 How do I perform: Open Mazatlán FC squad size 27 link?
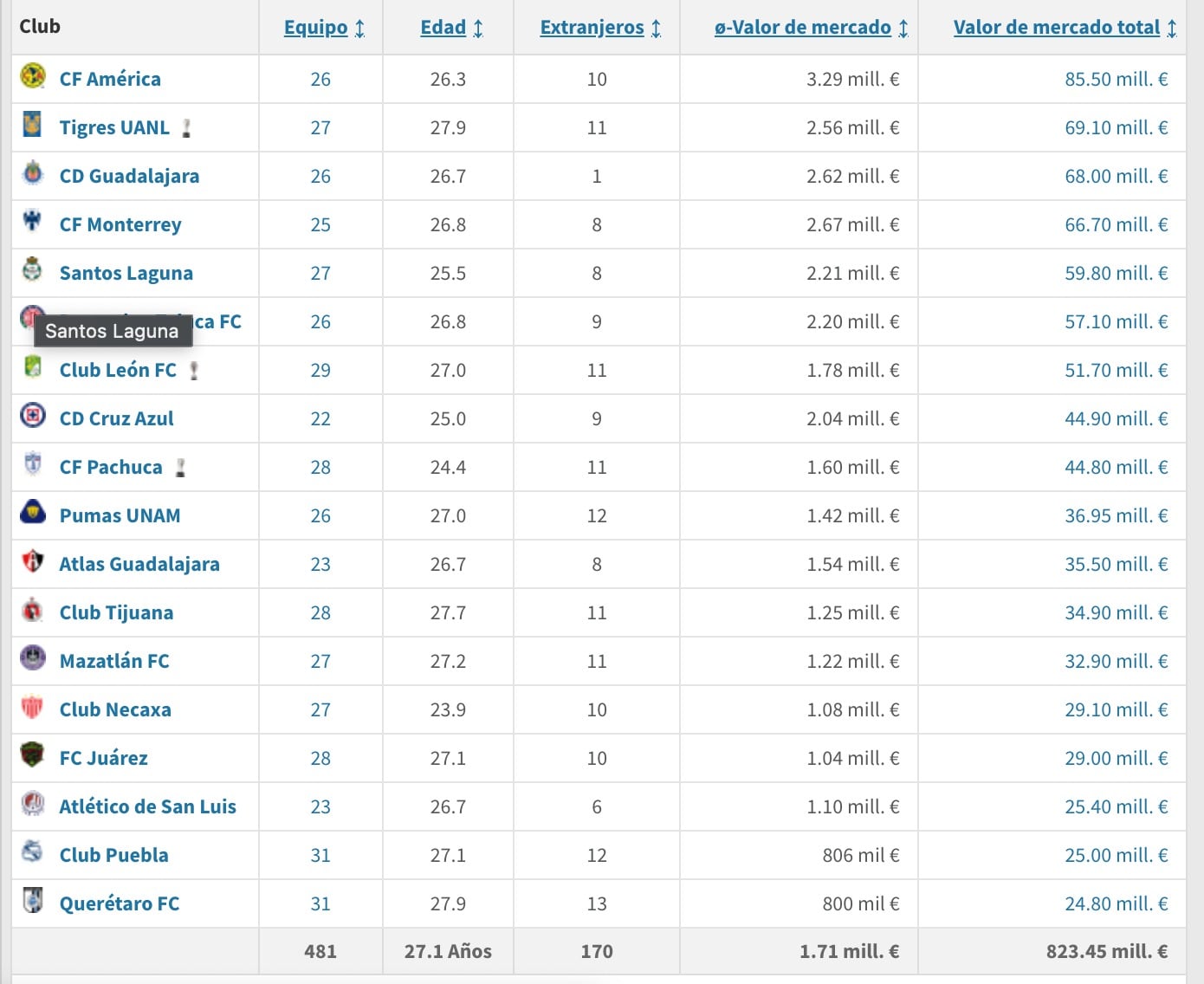point(320,661)
